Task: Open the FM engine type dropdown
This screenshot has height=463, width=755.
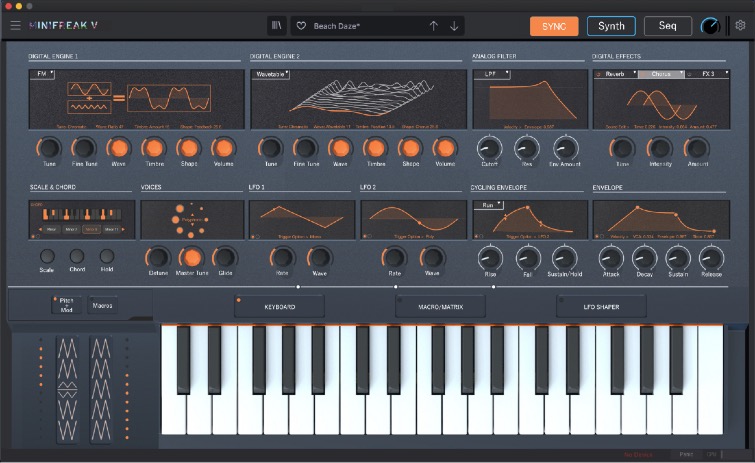Action: click(42, 74)
